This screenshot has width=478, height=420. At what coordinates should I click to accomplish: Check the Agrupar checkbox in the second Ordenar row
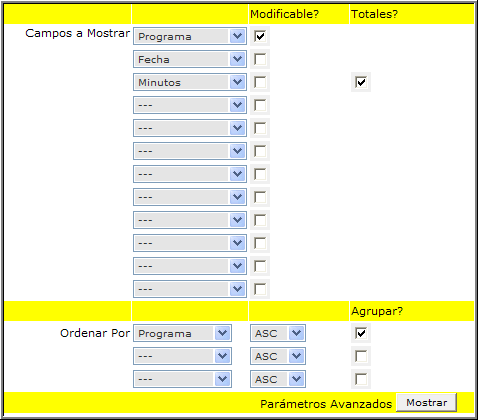click(361, 356)
